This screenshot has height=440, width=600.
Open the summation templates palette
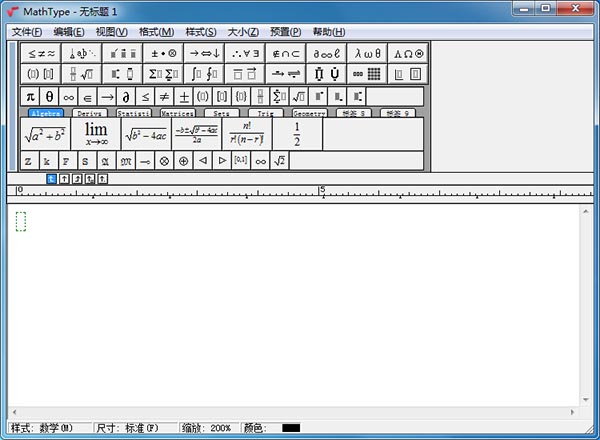(x=163, y=74)
